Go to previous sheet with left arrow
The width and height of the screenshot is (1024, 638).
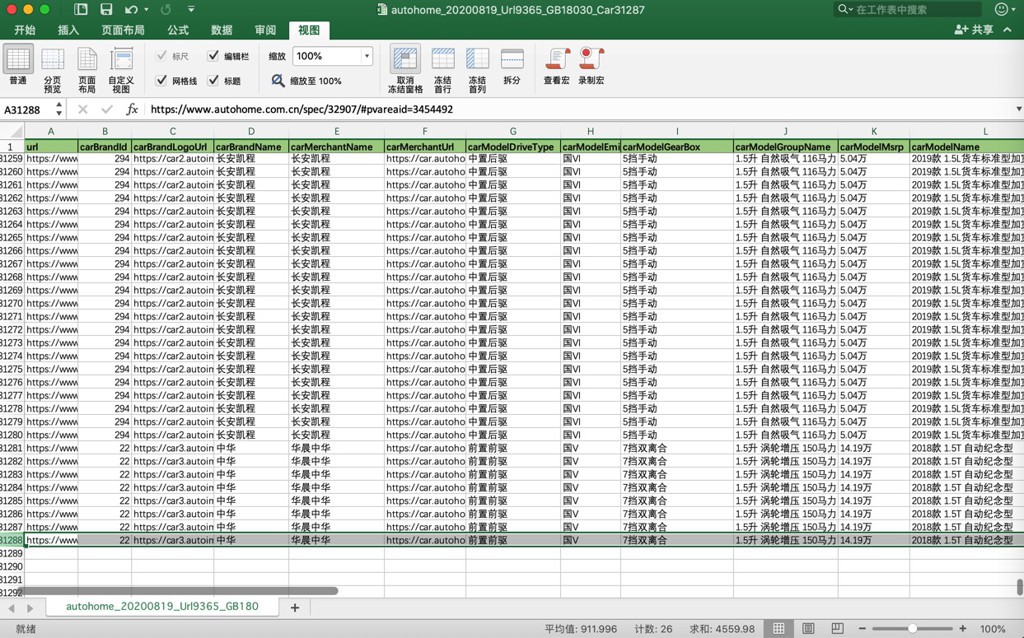click(11, 608)
